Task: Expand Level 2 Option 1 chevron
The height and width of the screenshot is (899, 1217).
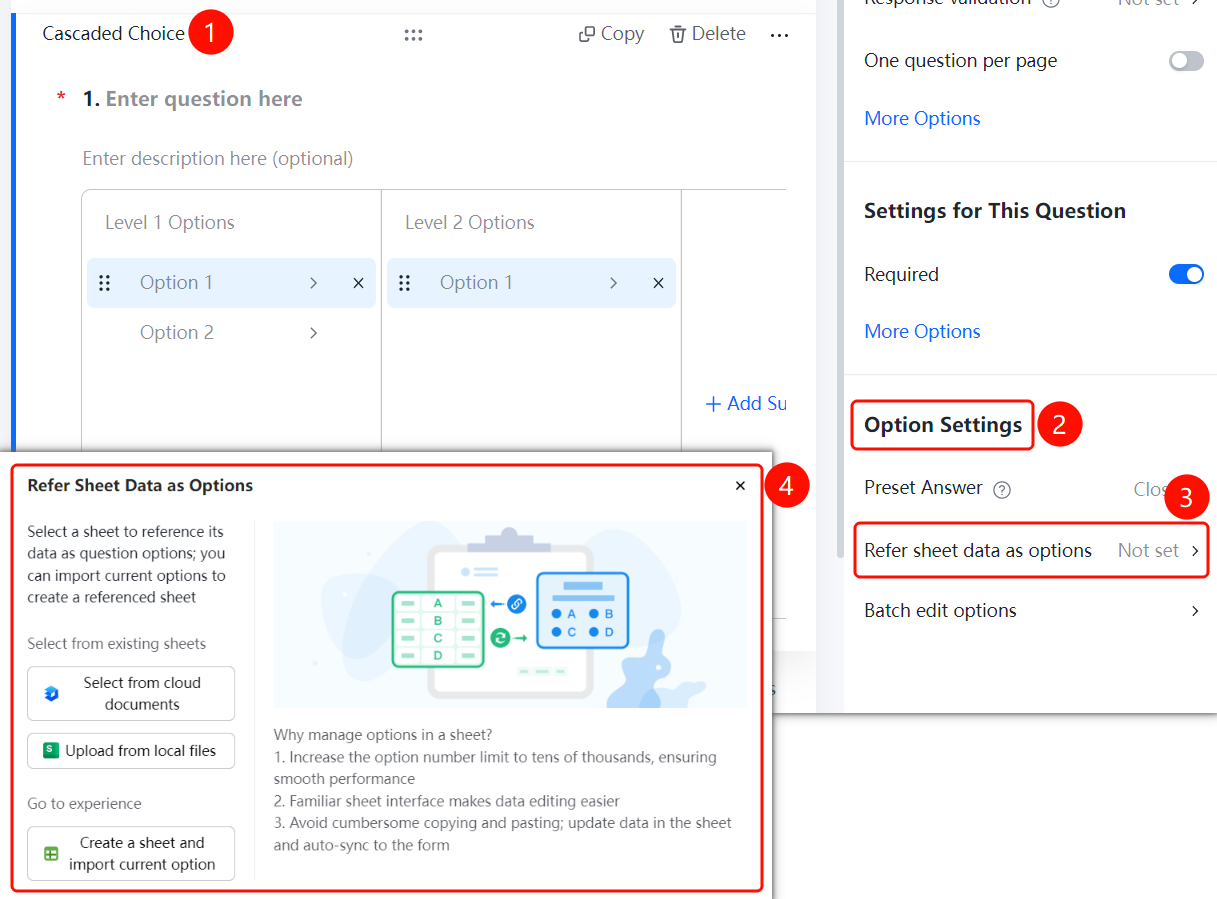Action: (613, 283)
